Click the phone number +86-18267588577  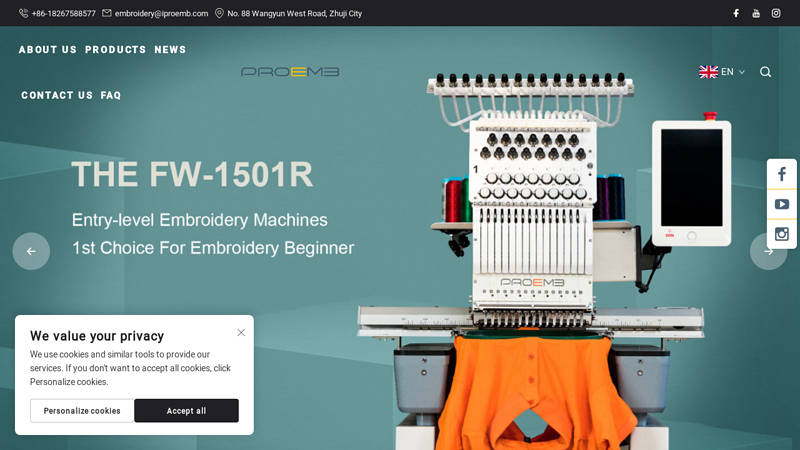pyautogui.click(x=63, y=13)
